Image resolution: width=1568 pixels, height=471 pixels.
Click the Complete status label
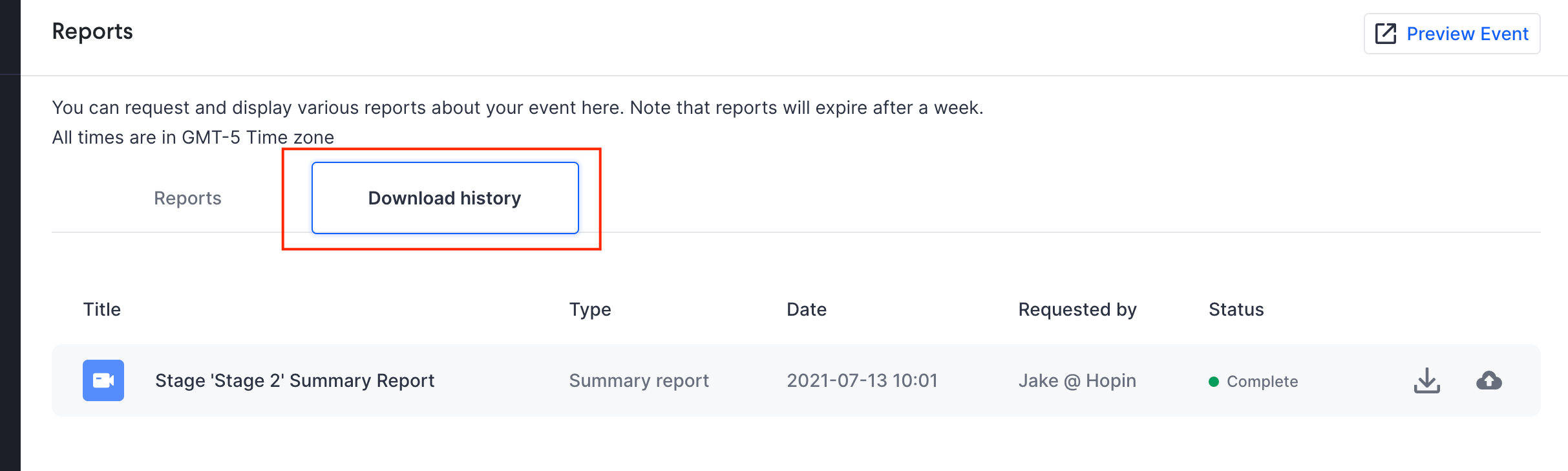click(1262, 382)
